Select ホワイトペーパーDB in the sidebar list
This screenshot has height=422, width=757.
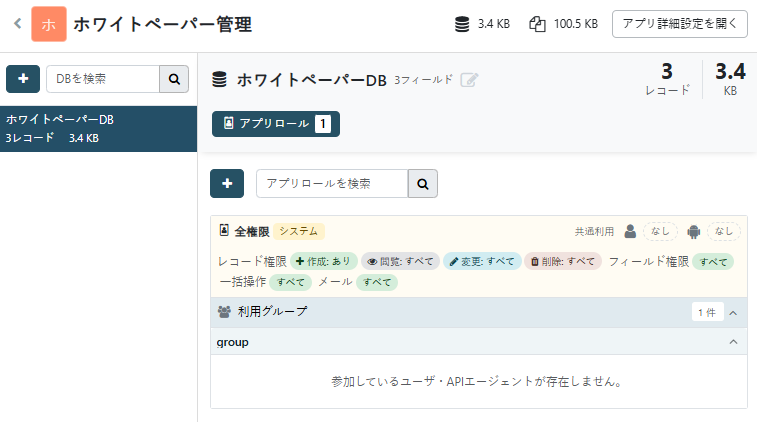point(98,129)
